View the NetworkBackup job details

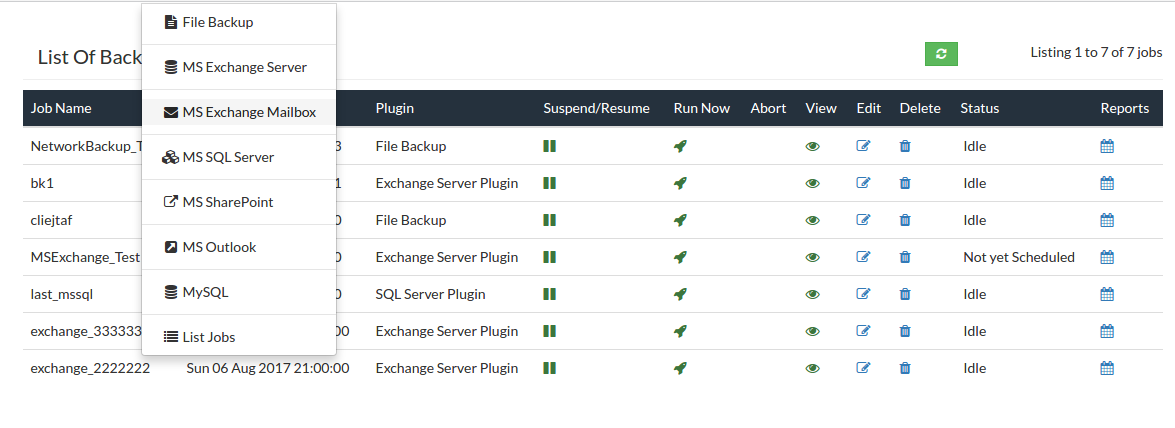click(812, 146)
